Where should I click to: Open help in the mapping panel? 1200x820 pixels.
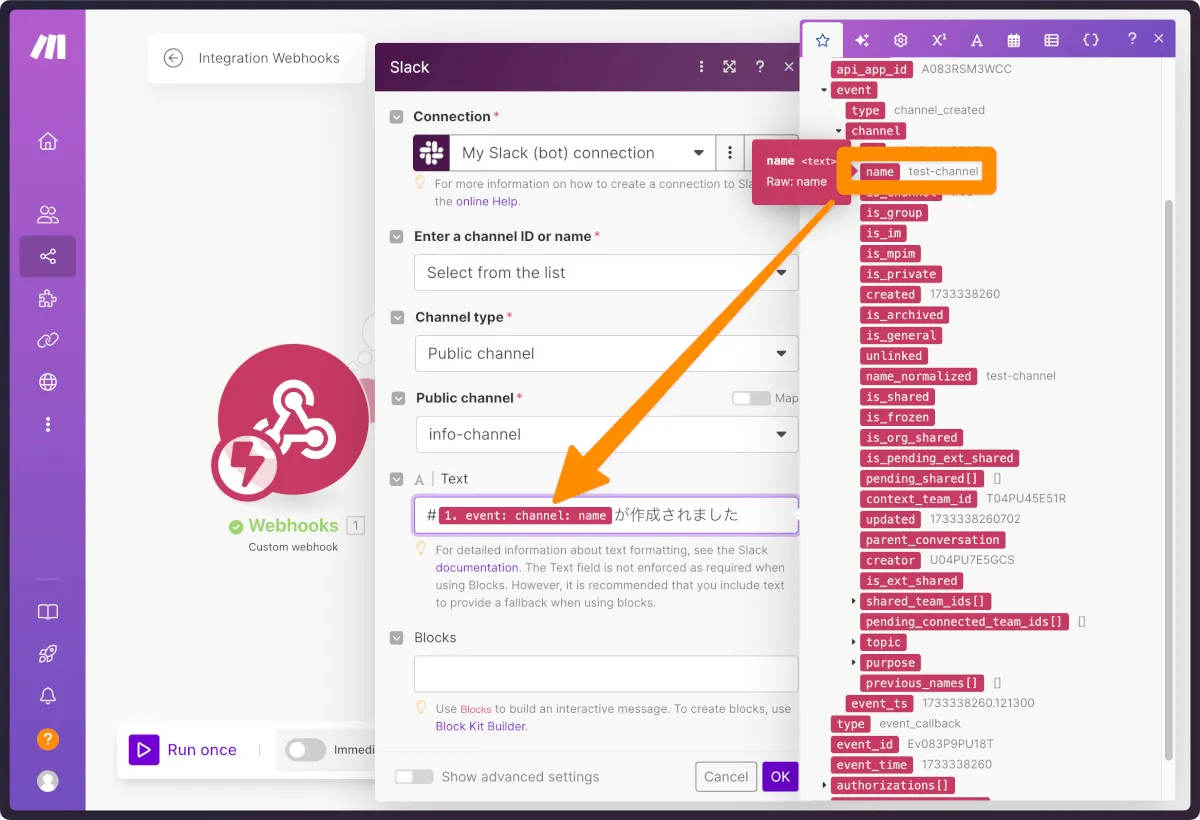(1131, 39)
